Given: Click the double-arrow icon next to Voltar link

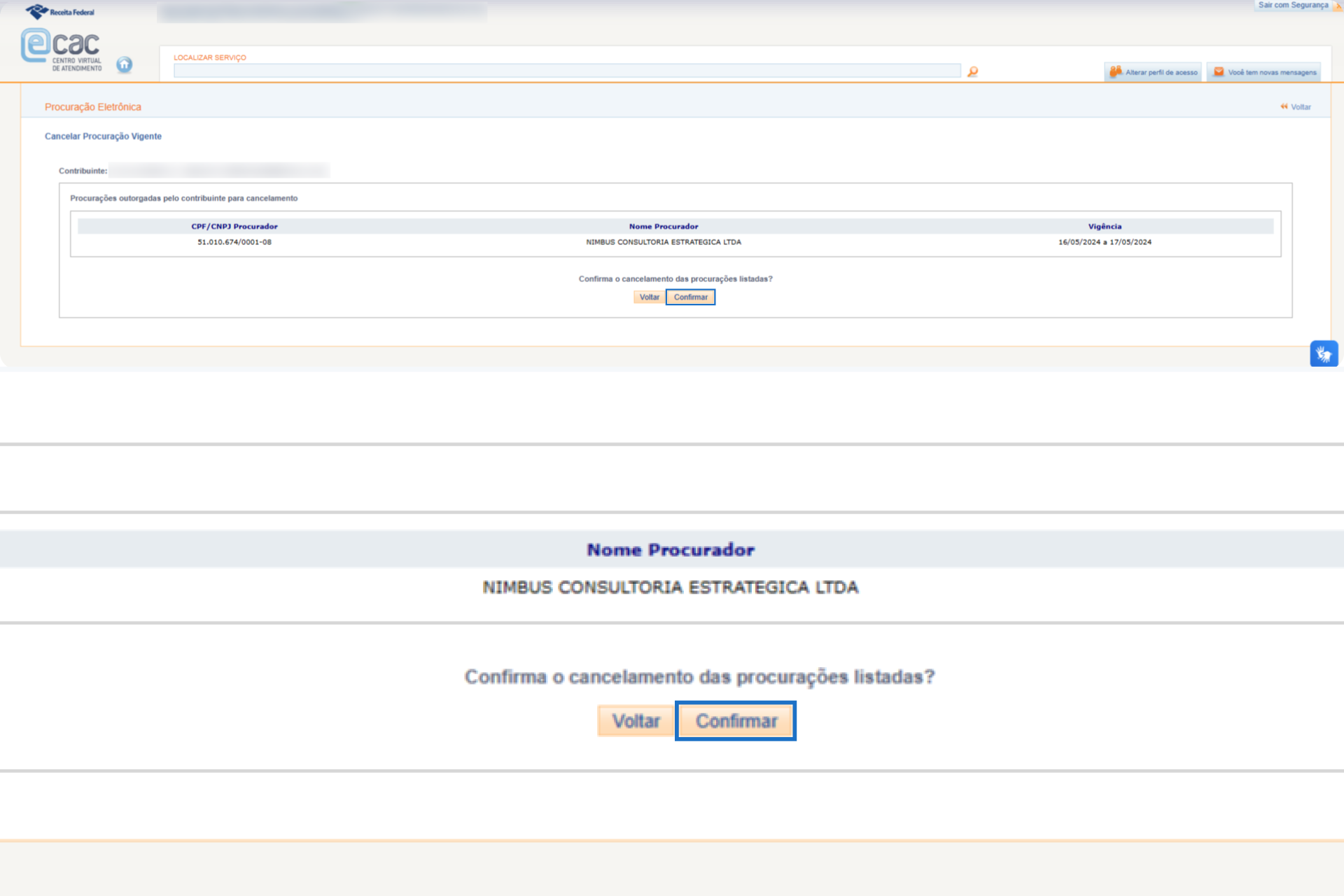Looking at the screenshot, I should (1284, 106).
